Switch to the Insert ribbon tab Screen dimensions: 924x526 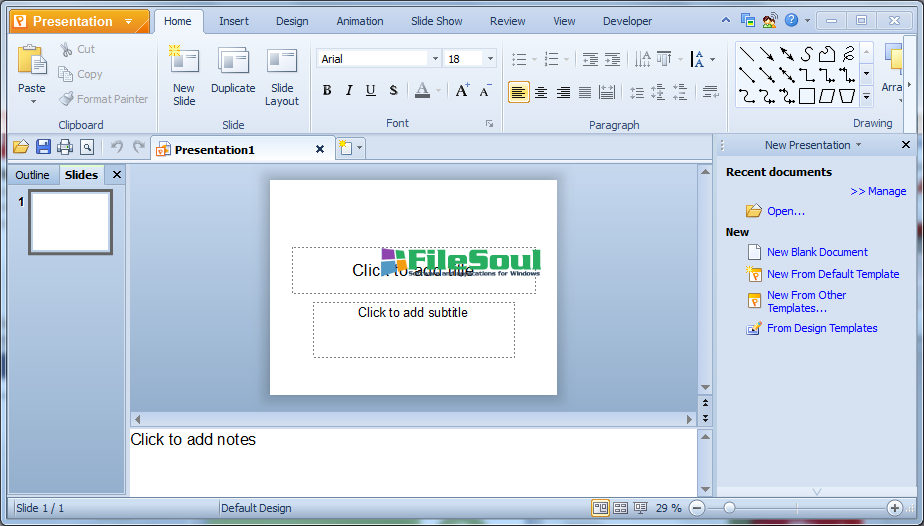[234, 21]
